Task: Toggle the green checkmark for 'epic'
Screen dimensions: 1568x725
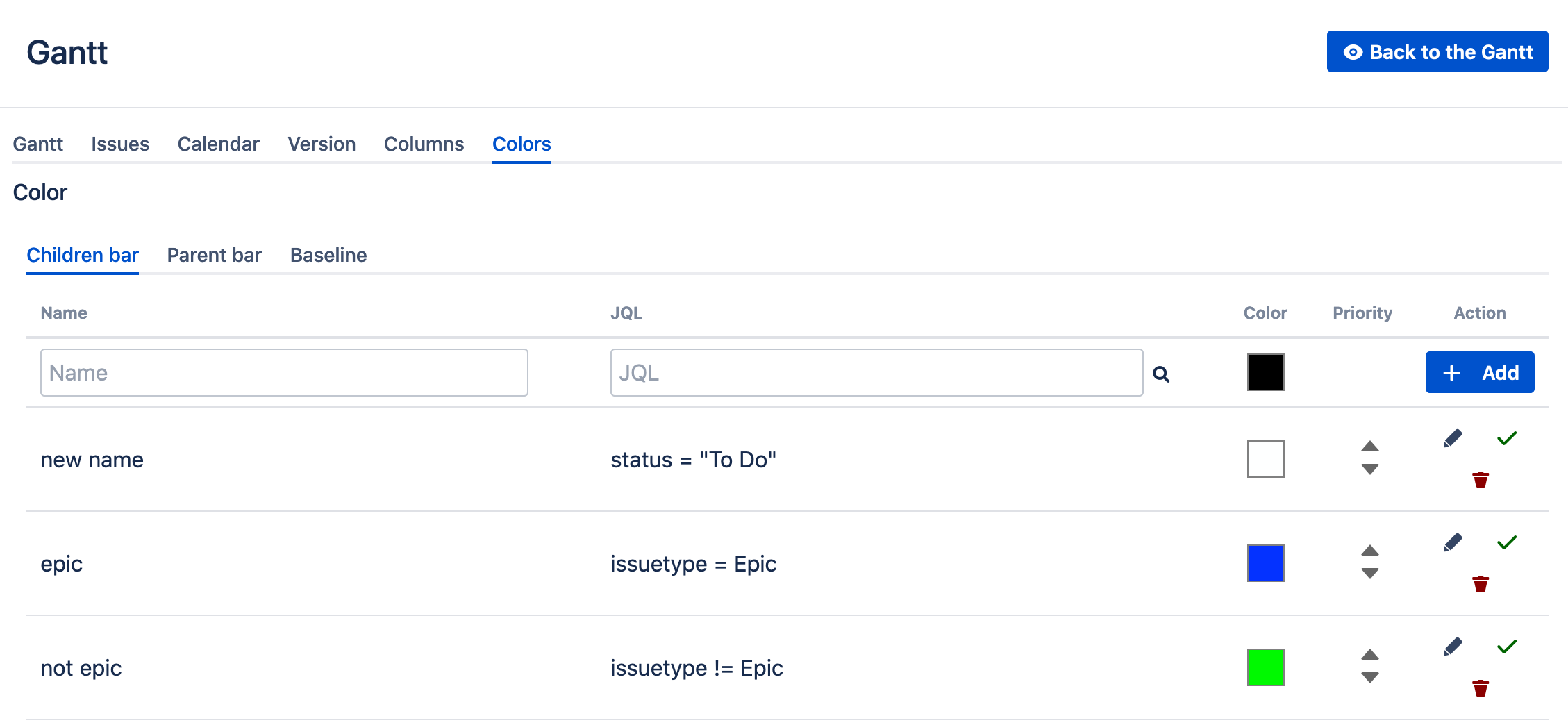Action: (x=1507, y=542)
